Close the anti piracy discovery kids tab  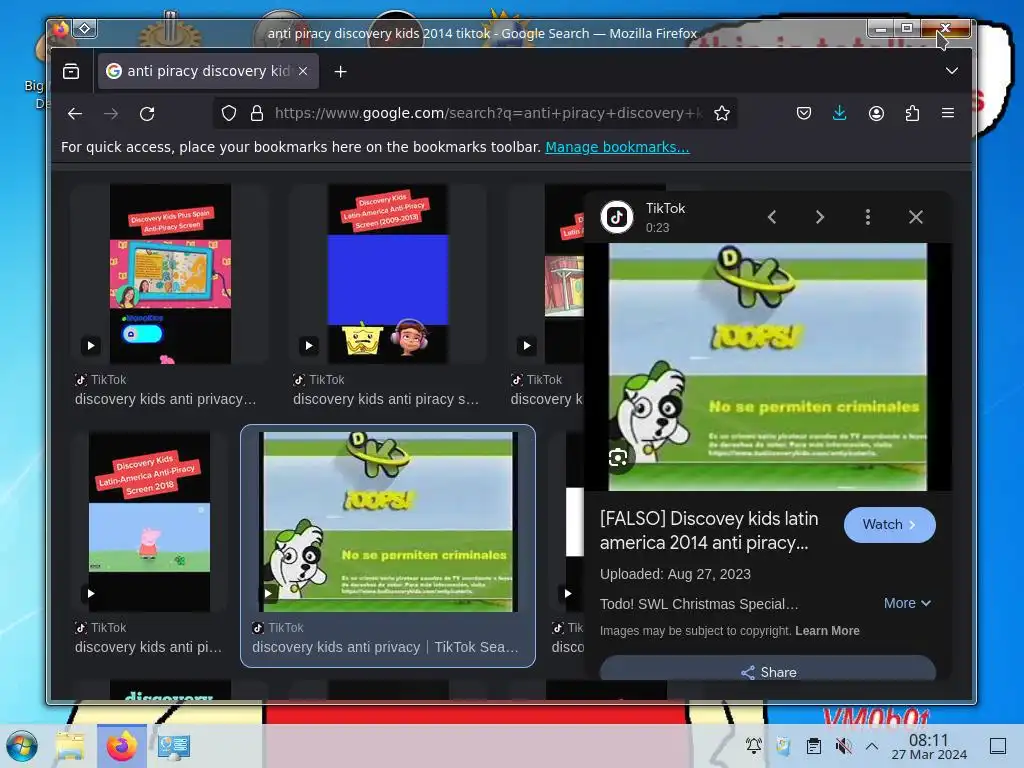coord(303,71)
